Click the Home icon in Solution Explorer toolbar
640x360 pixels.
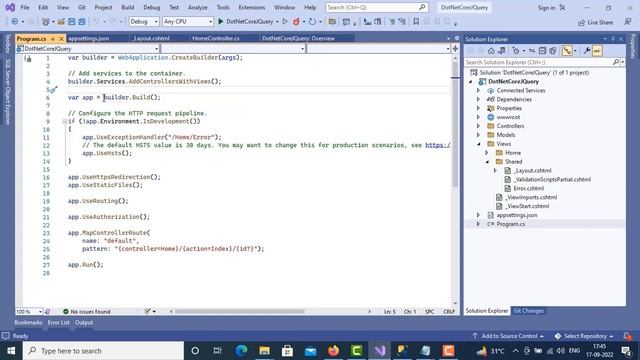coord(491,51)
